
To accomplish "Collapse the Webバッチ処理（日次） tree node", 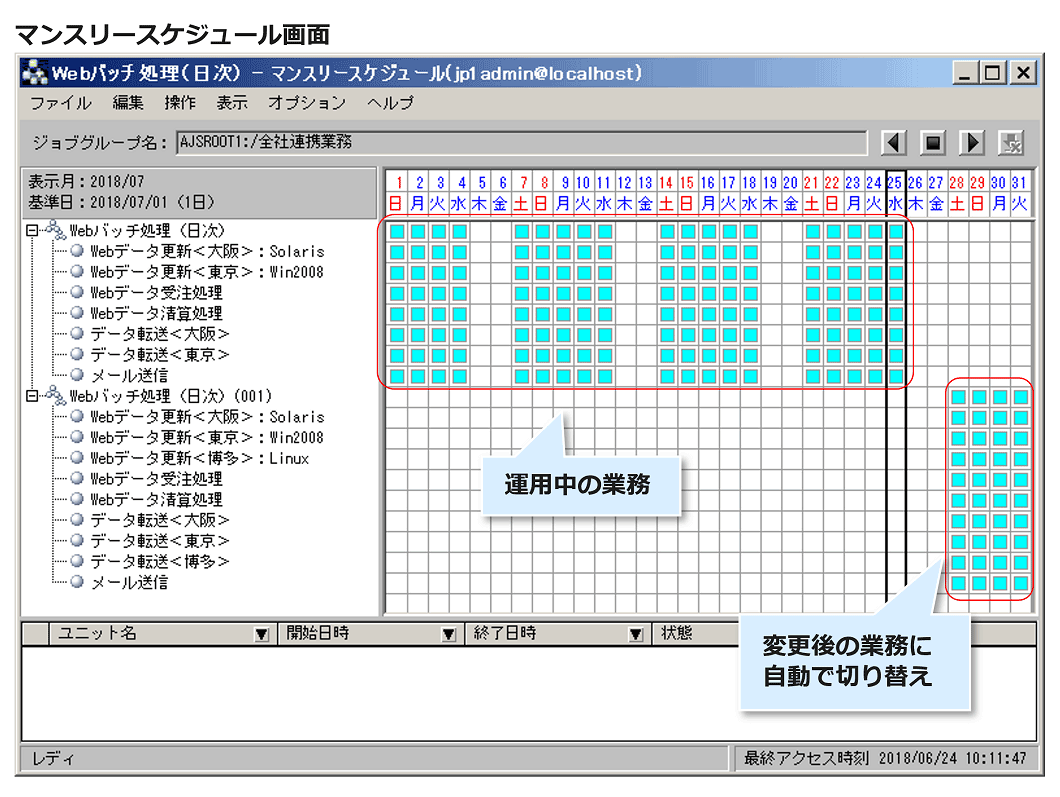I will coord(32,231).
